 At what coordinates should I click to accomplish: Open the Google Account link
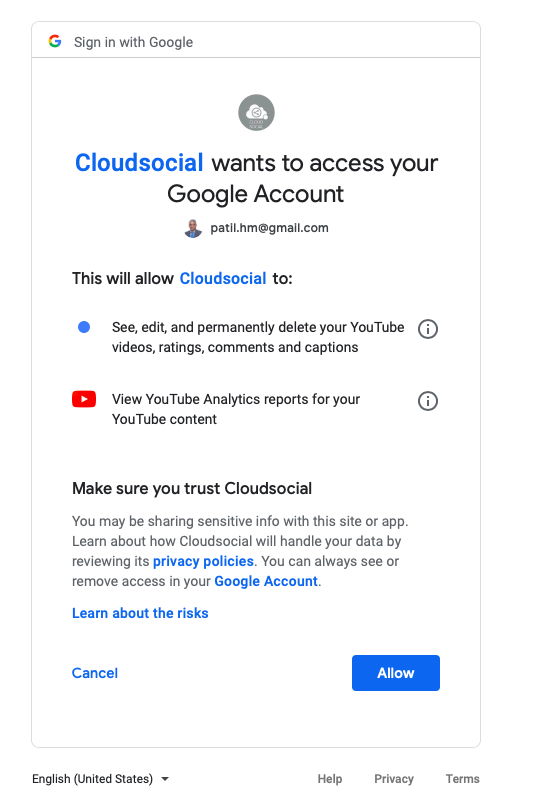click(x=266, y=581)
